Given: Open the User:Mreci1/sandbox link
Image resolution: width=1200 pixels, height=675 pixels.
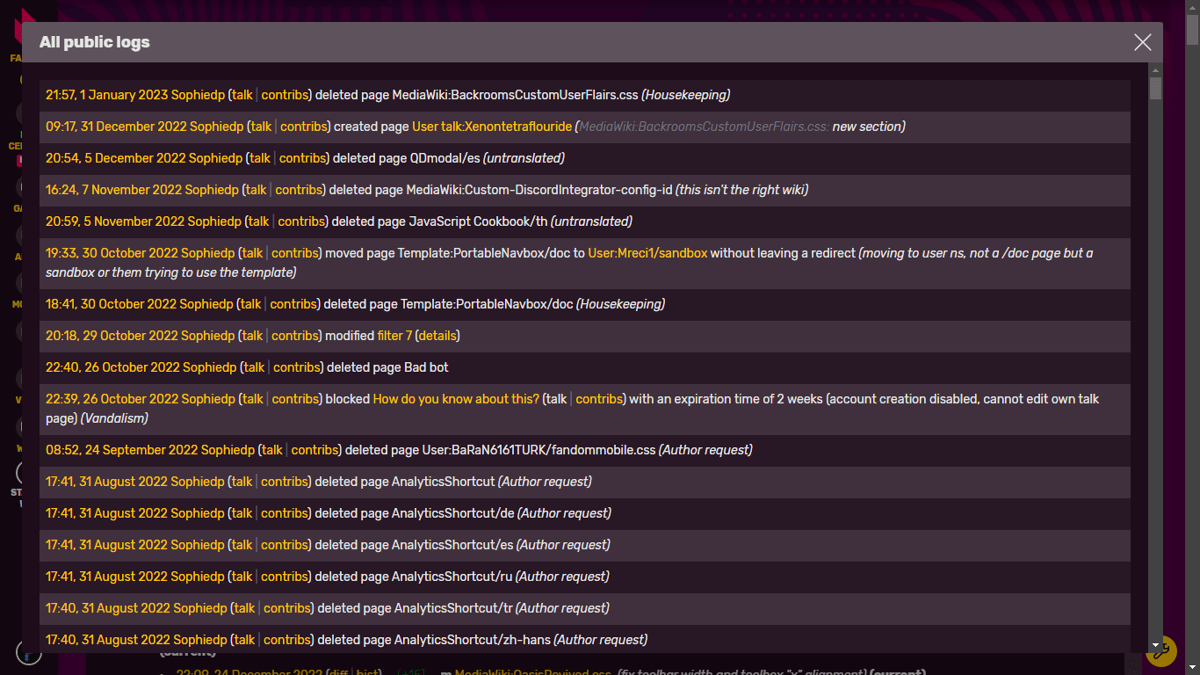Looking at the screenshot, I should click(x=646, y=252).
